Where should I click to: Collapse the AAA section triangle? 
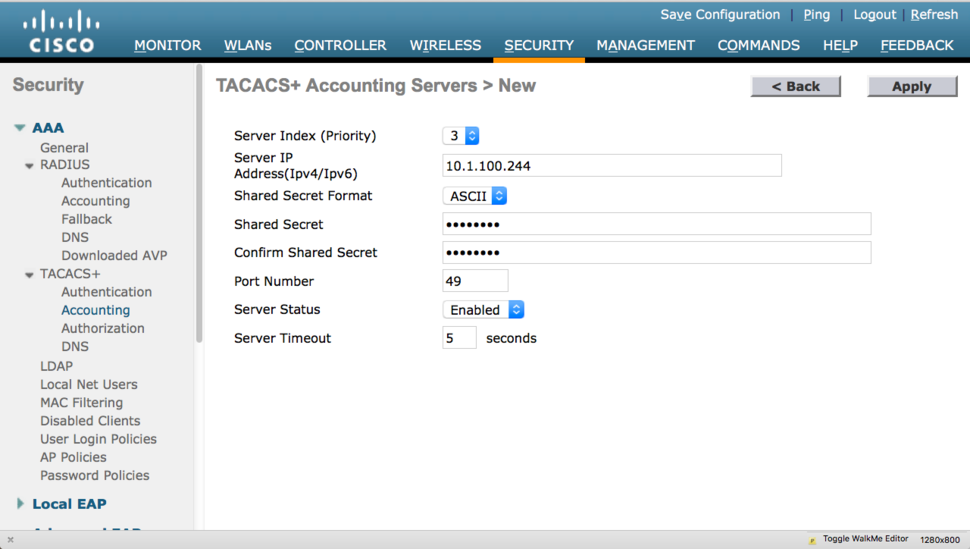(x=20, y=128)
